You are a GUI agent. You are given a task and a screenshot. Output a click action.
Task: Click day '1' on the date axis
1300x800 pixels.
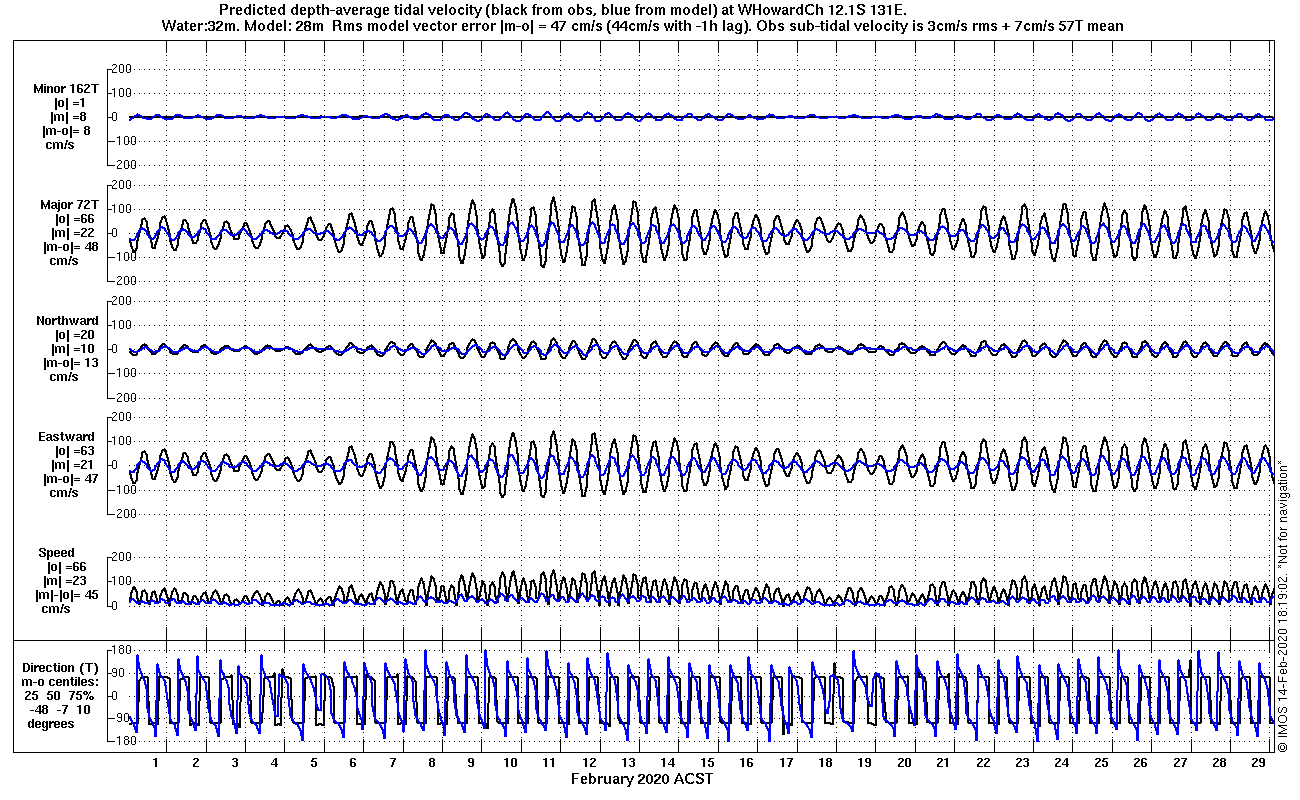pyautogui.click(x=156, y=762)
